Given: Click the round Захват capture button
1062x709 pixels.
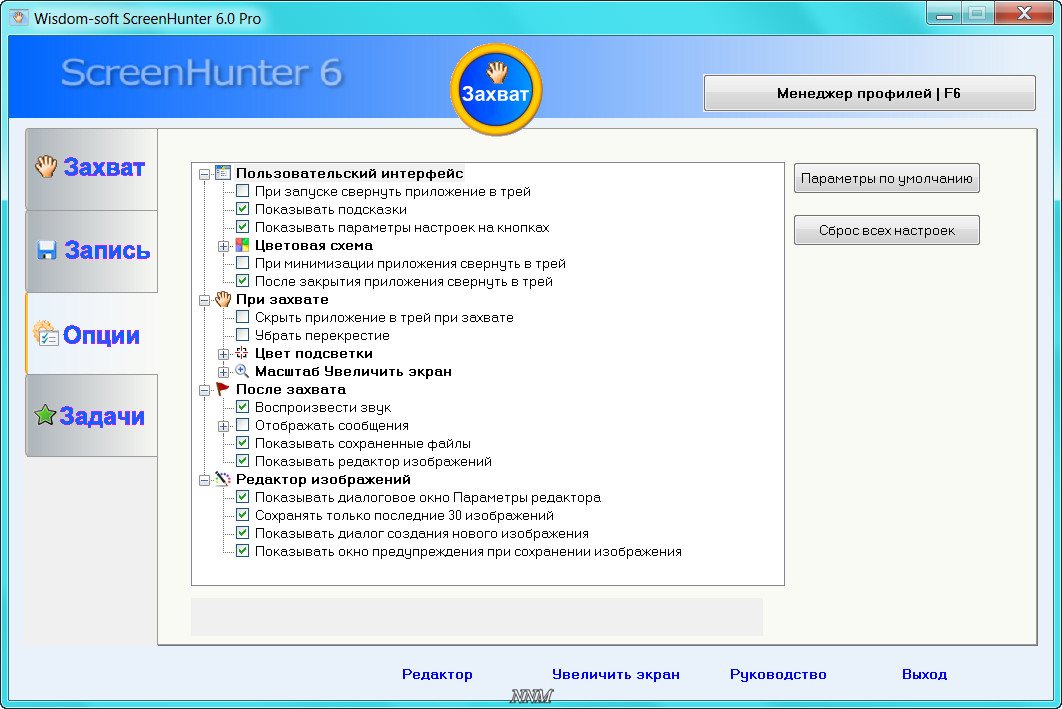Looking at the screenshot, I should [x=496, y=89].
